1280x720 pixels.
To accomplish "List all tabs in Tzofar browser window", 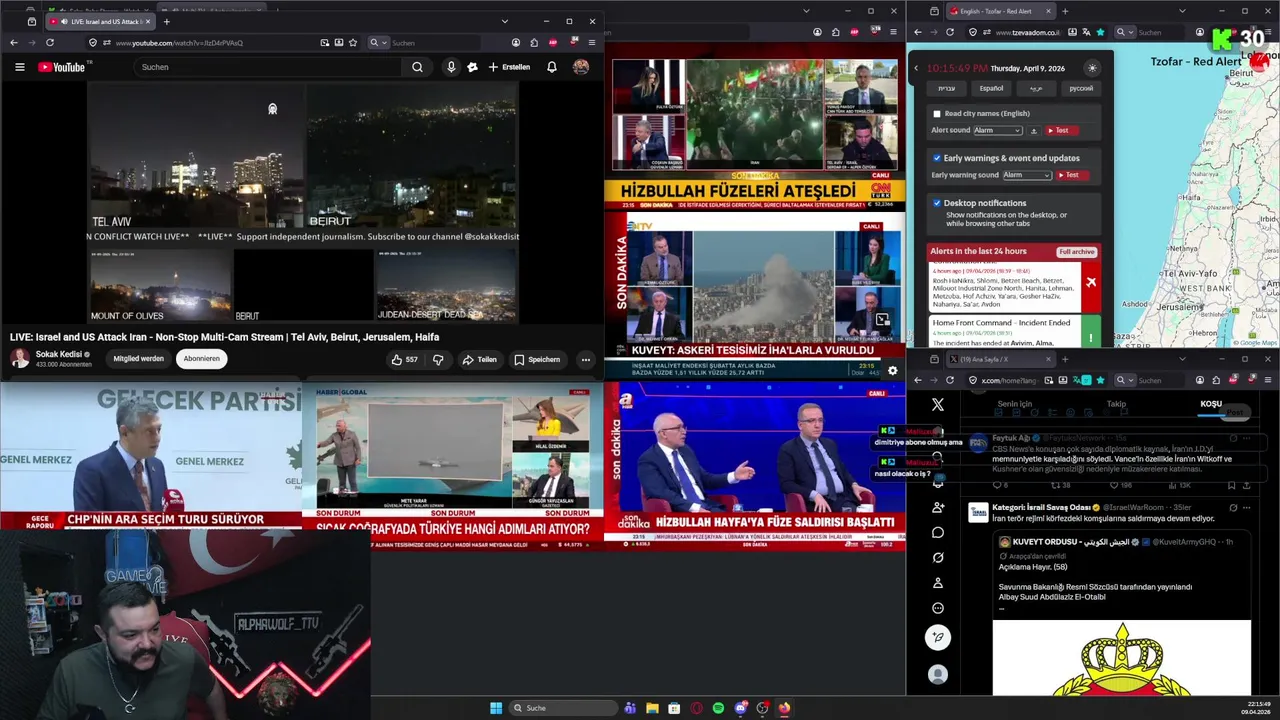I will pos(1183,11).
